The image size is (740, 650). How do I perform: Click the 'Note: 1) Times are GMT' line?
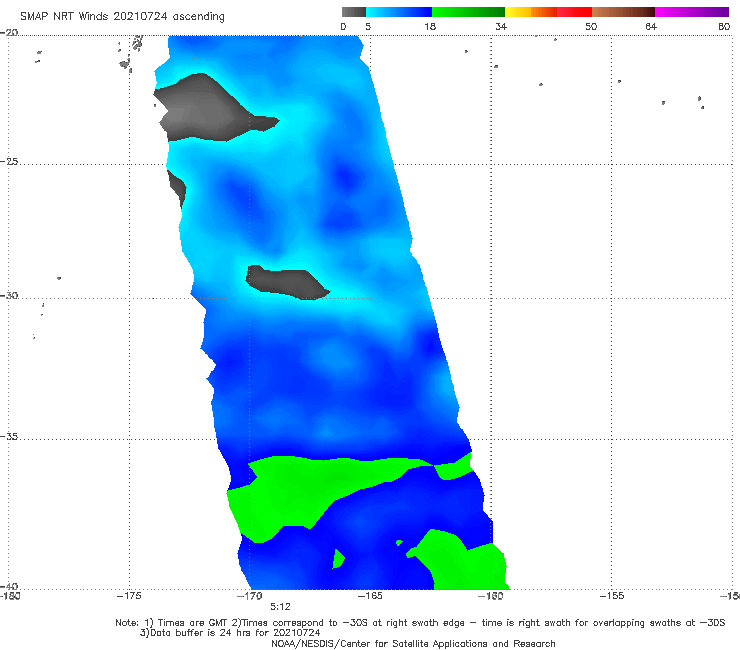pyautogui.click(x=420, y=623)
